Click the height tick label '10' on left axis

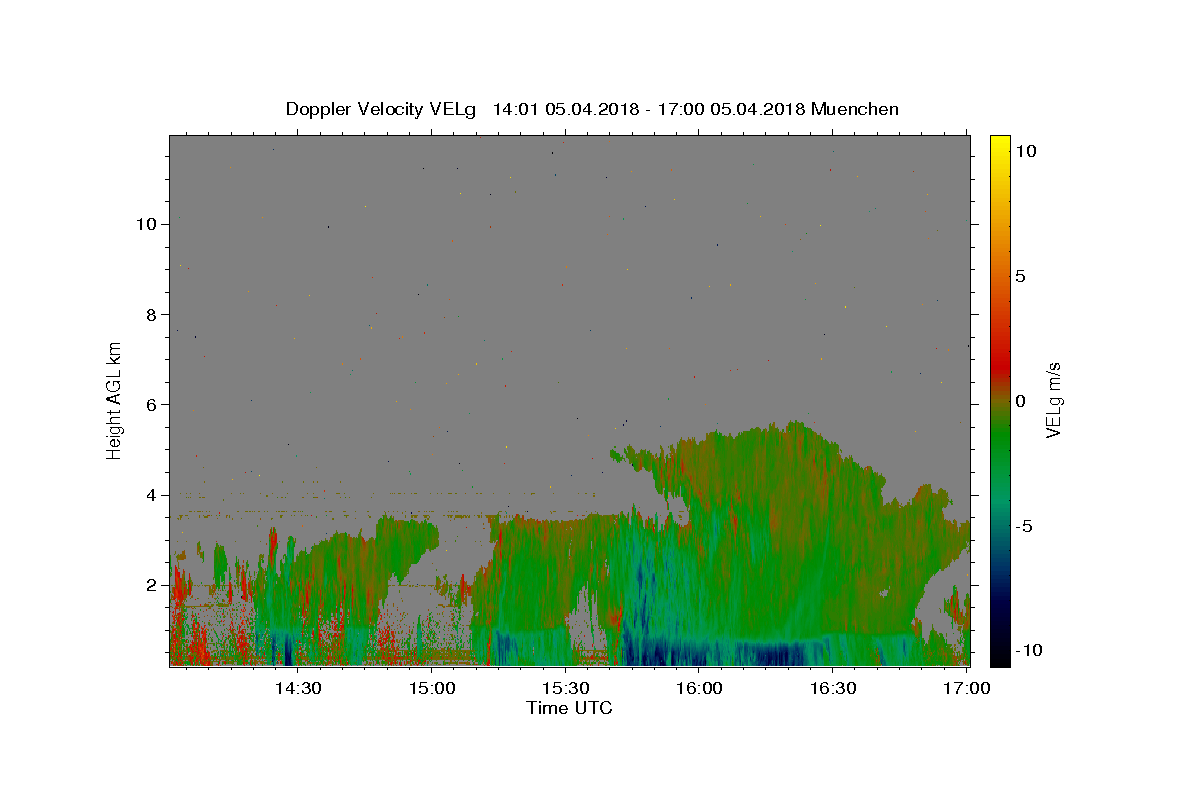pos(147,224)
